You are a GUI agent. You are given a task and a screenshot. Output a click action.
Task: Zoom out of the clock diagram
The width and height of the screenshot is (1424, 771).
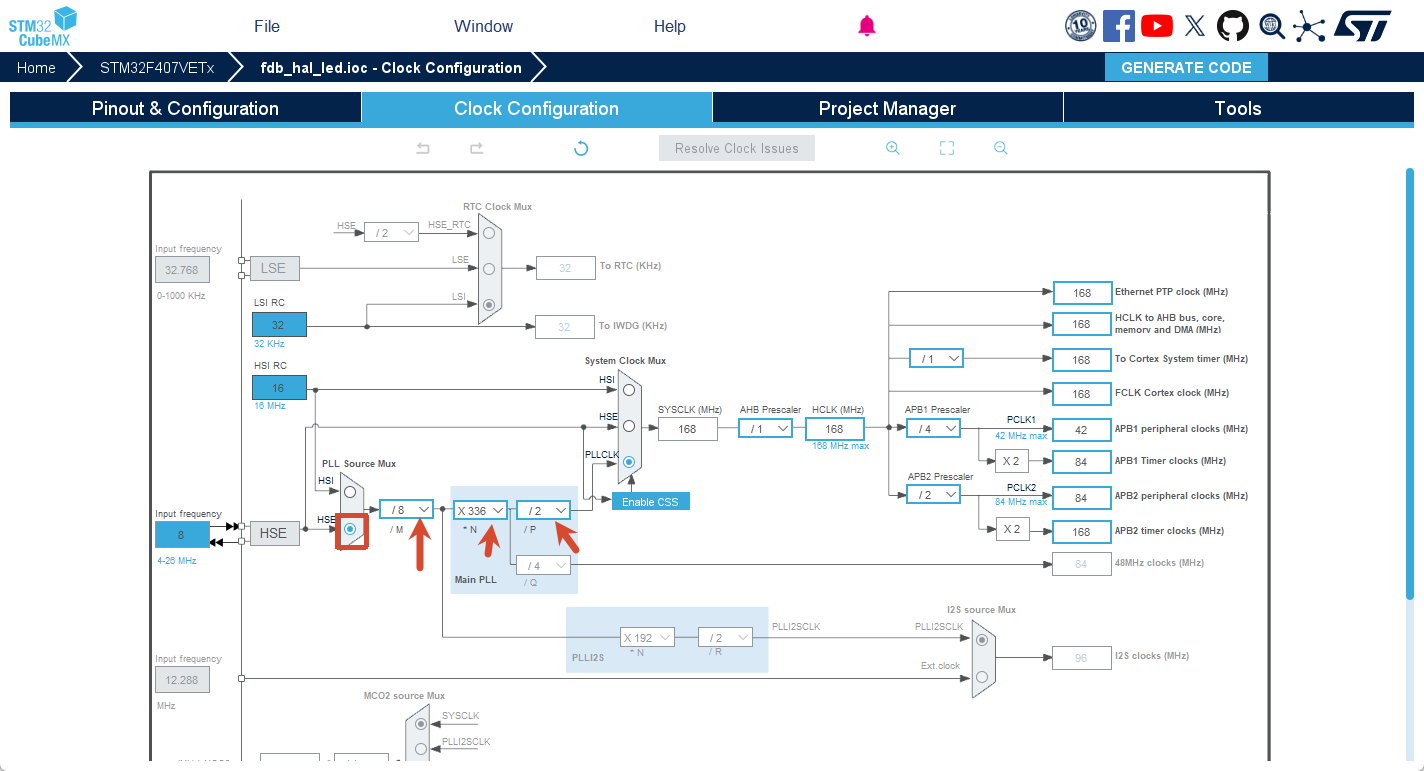pos(1000,148)
